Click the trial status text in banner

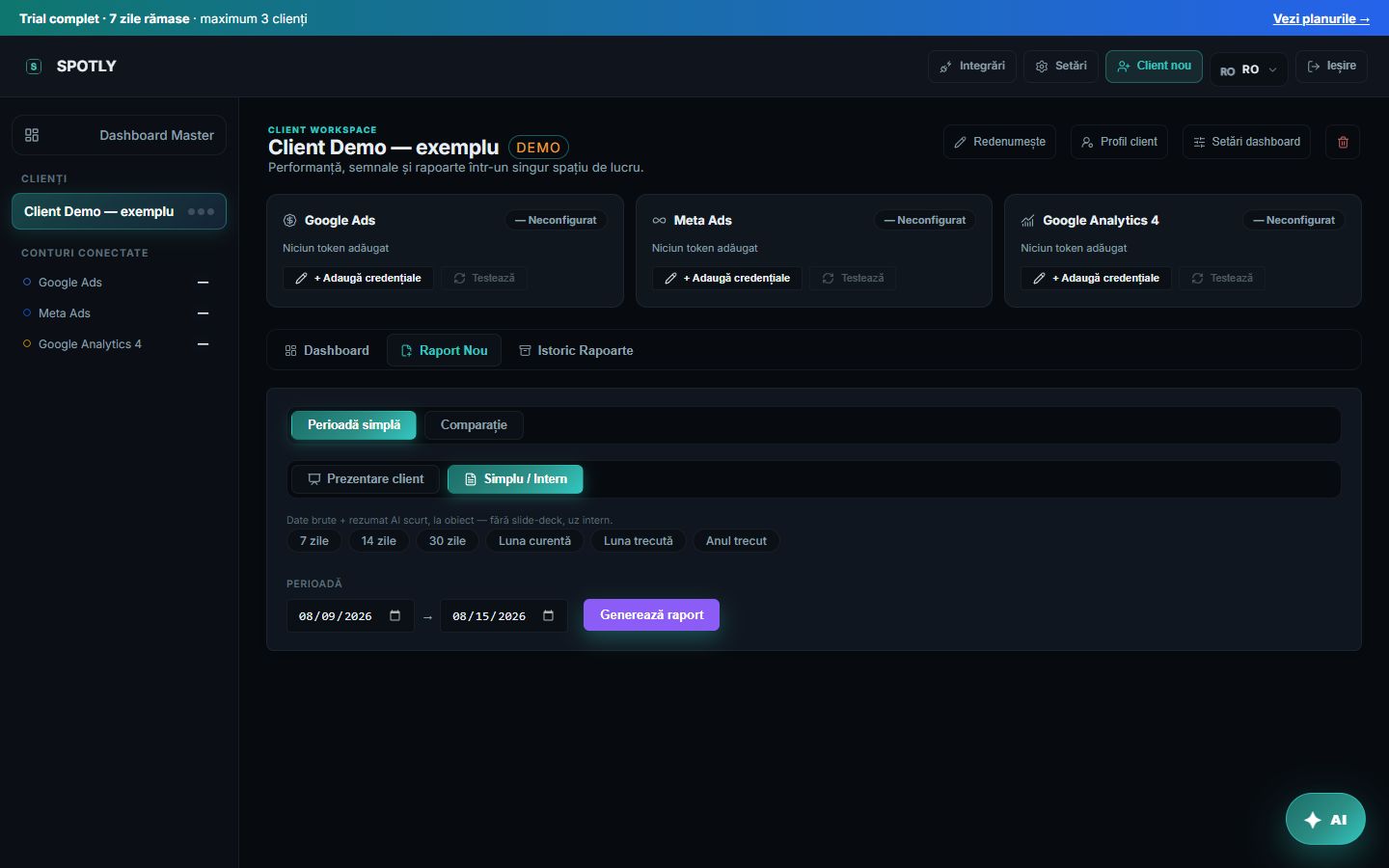tap(163, 18)
